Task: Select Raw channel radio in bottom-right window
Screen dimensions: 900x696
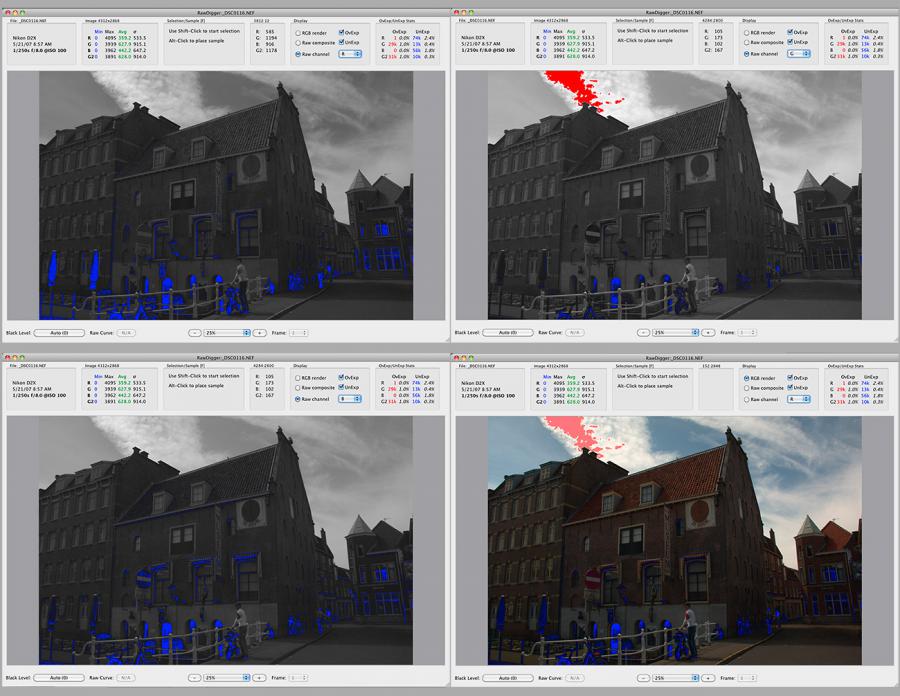Action: click(x=747, y=399)
